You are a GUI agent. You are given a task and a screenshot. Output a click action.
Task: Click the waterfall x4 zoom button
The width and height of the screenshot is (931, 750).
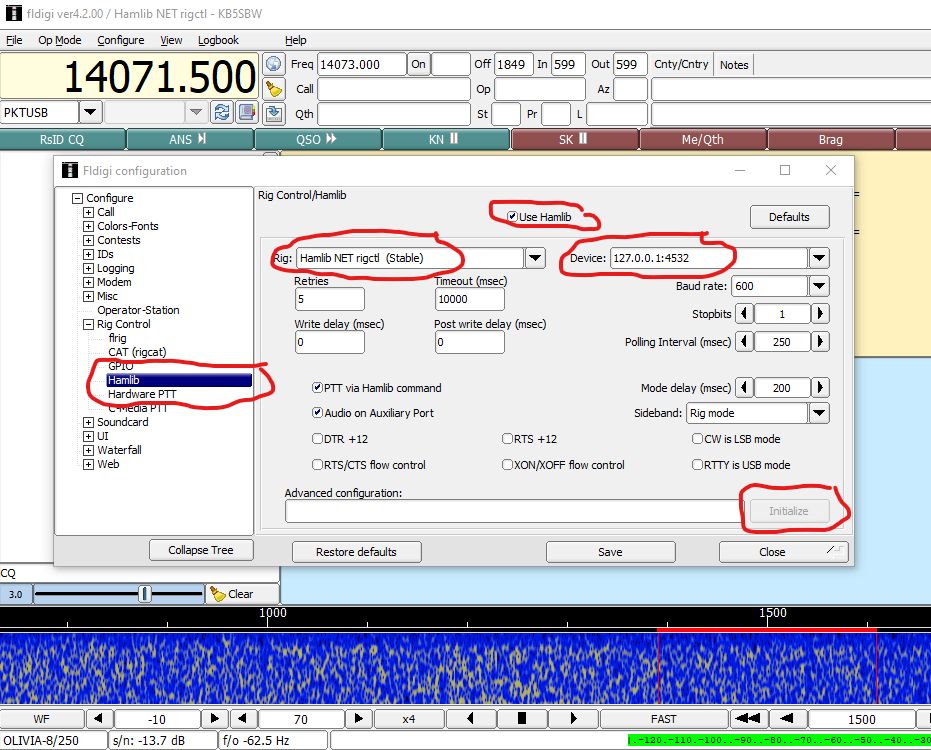[x=409, y=719]
